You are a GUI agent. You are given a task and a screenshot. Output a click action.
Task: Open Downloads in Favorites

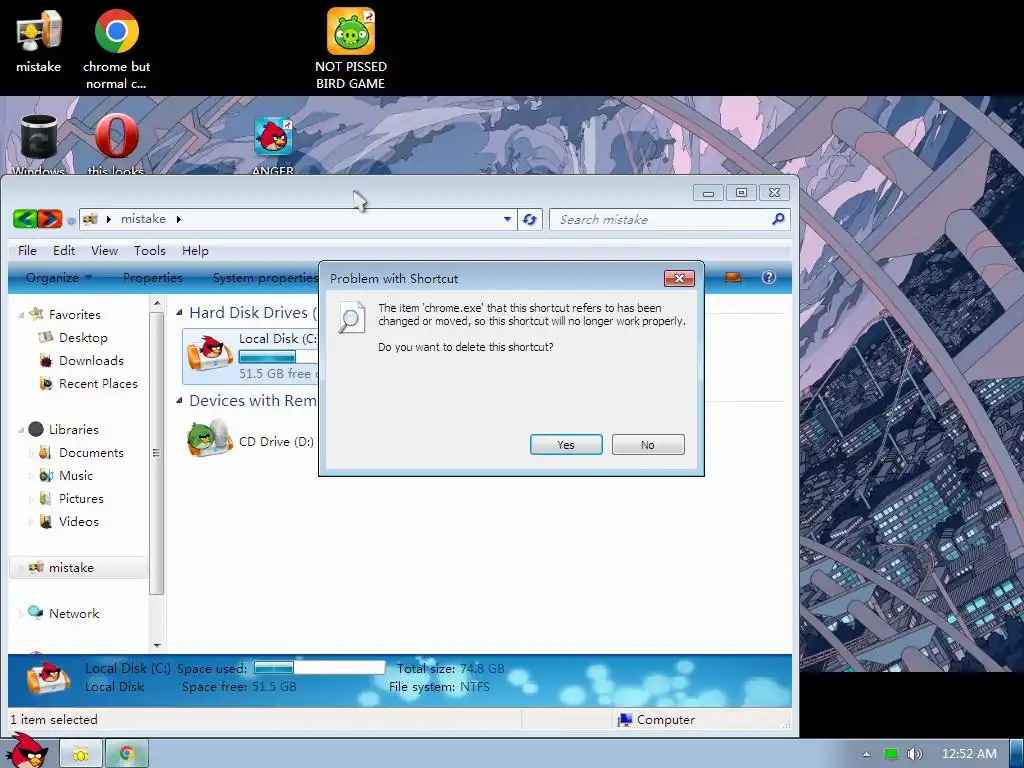(91, 360)
